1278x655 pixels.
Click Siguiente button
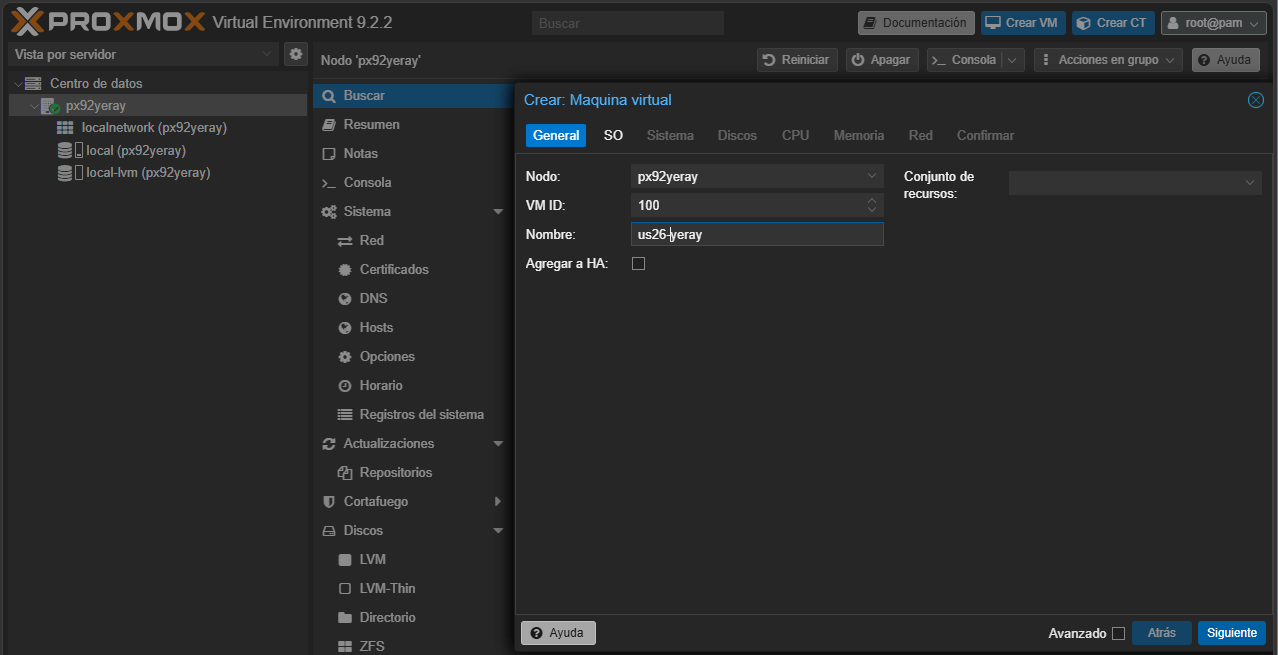tap(1232, 633)
